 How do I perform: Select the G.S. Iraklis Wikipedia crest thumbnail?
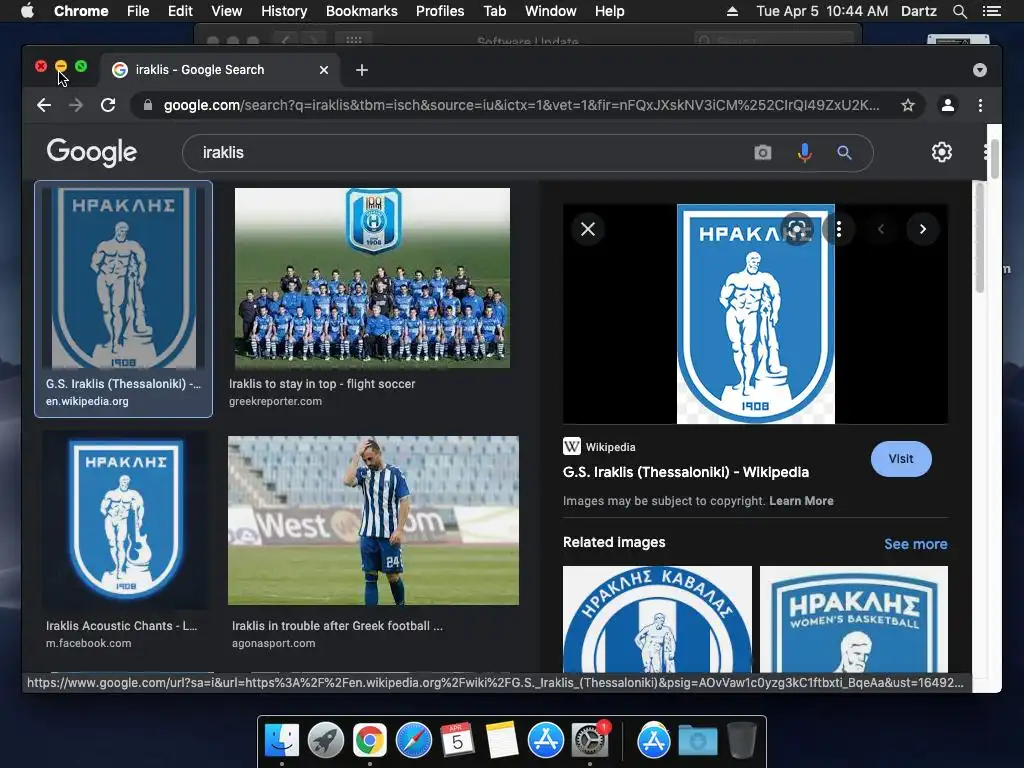tap(123, 278)
